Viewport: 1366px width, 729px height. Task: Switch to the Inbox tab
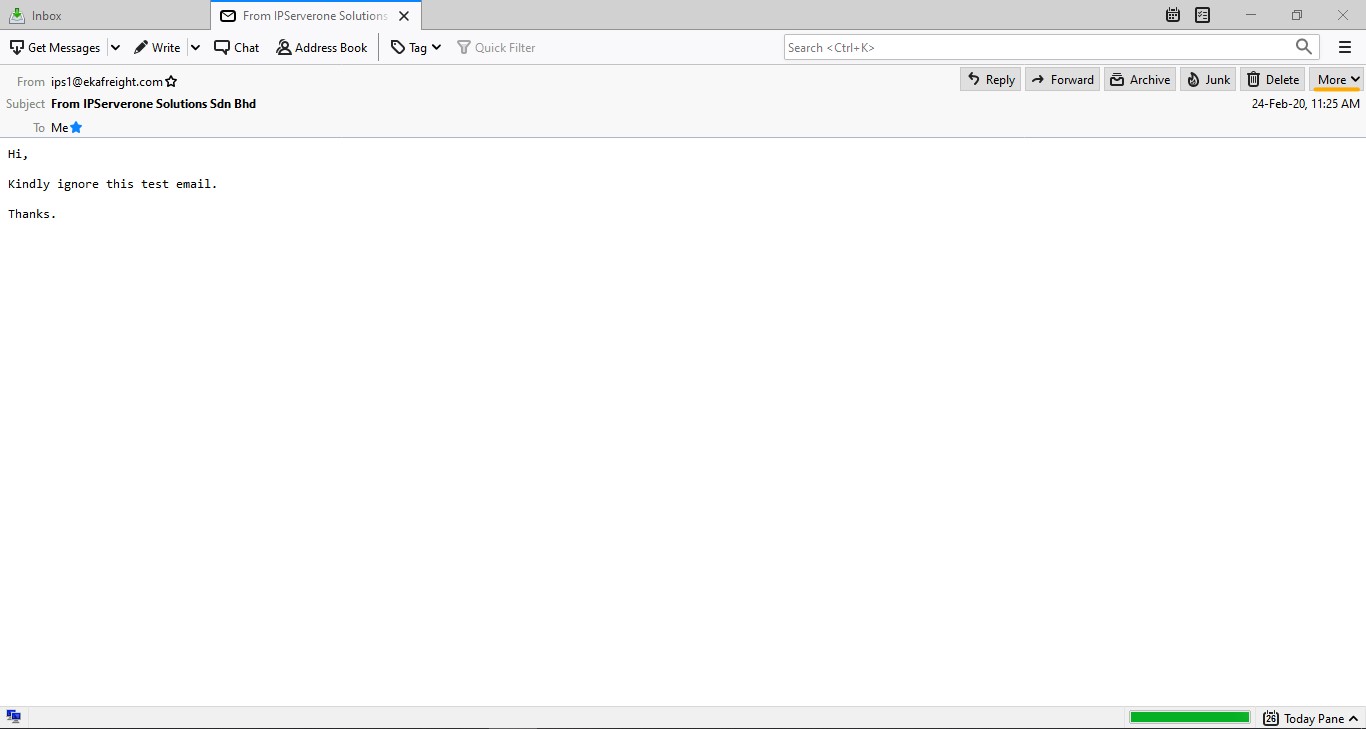point(45,15)
